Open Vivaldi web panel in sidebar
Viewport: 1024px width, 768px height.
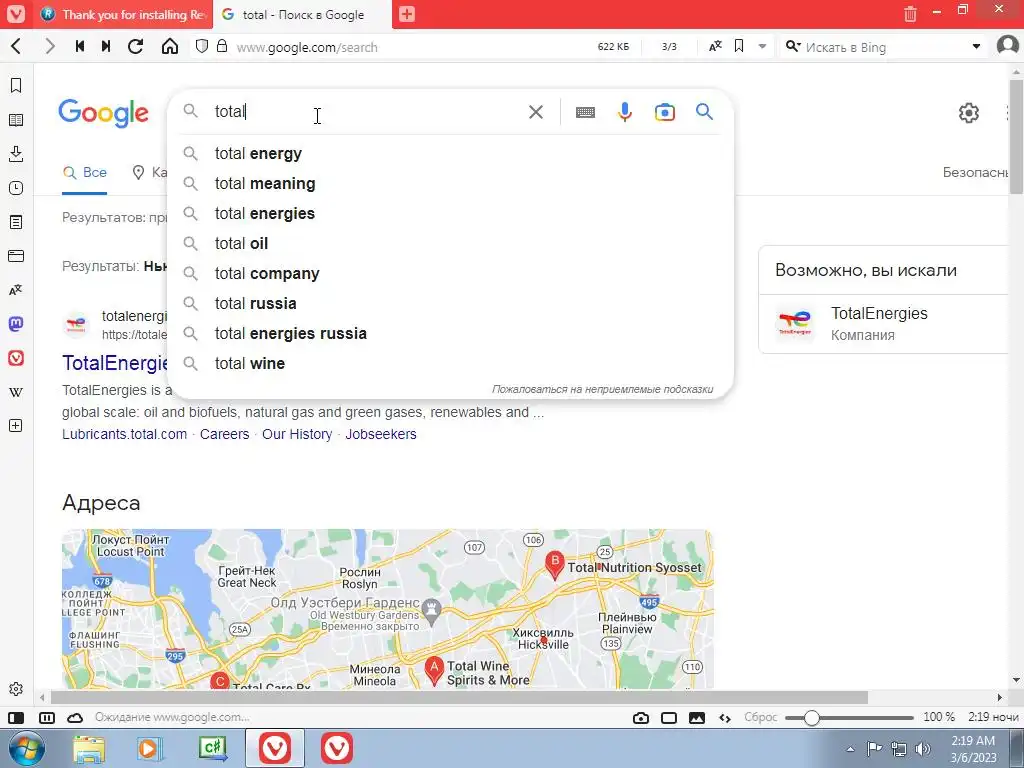(16, 358)
